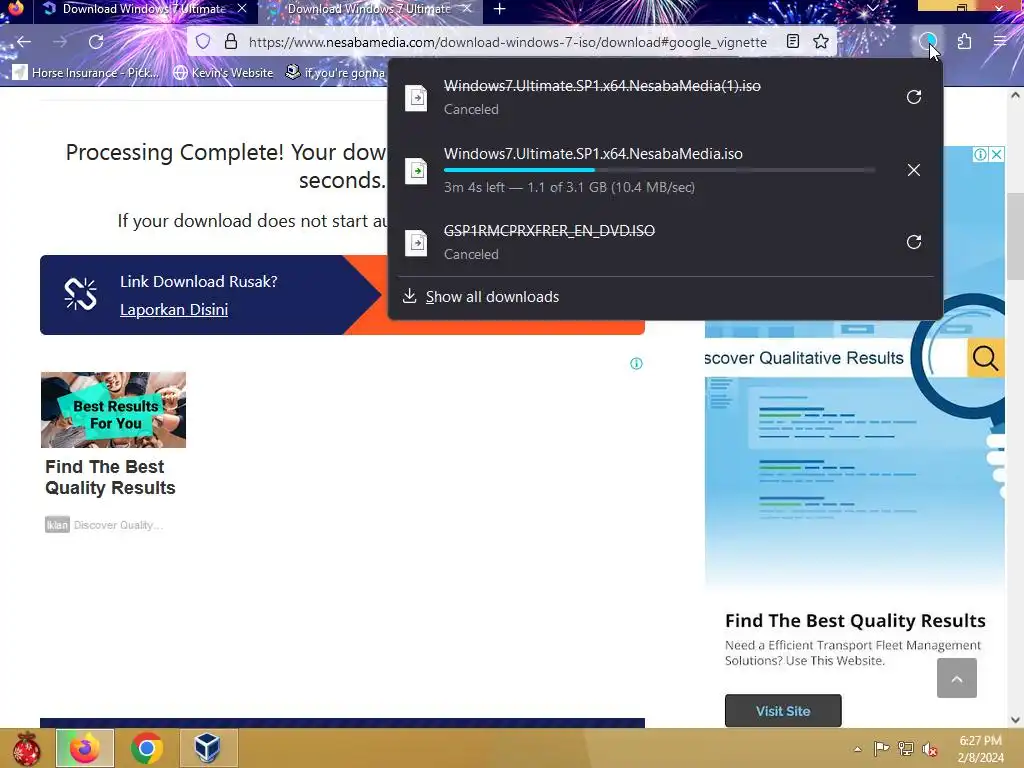Open the Action Center flag icon
This screenshot has width=1024, height=768.
(881, 748)
